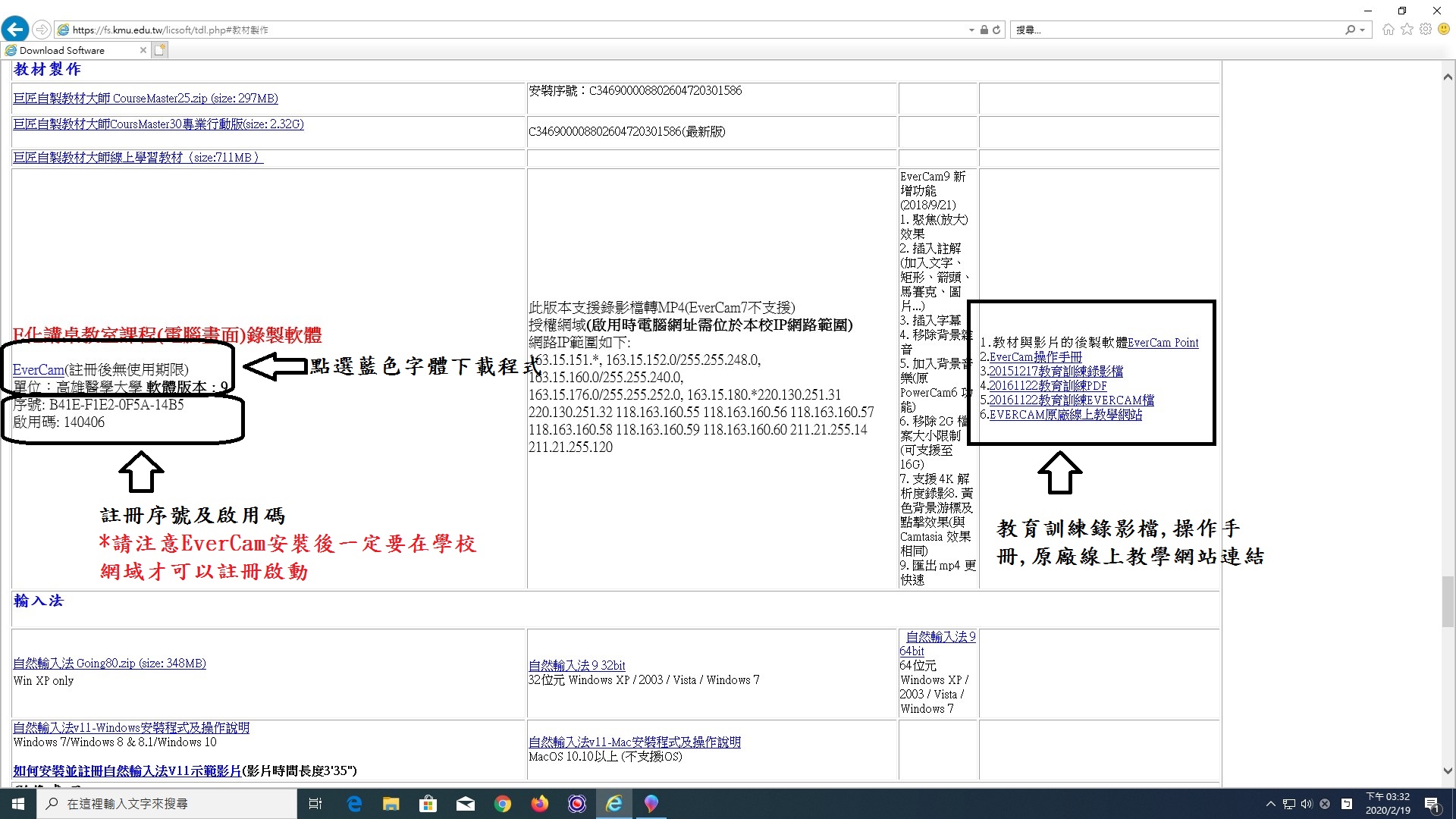Viewport: 1456px width, 819px height.
Task: Open CoursMaster30 專業行動版 download link
Action: point(158,124)
